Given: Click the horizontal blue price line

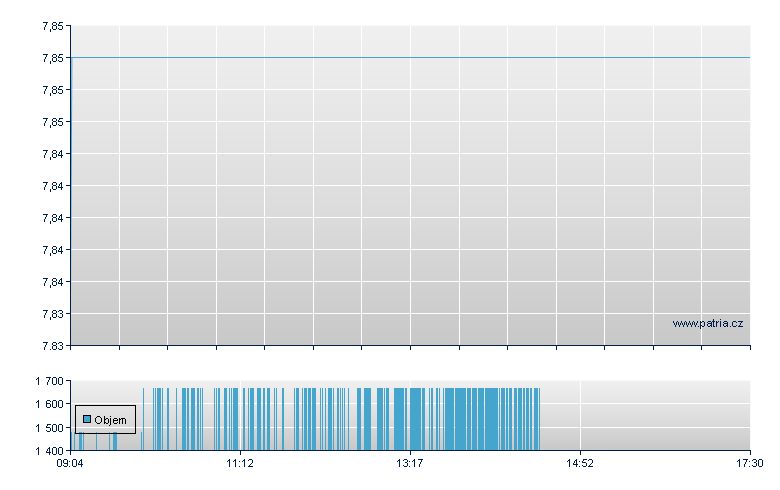Looking at the screenshot, I should point(410,58).
